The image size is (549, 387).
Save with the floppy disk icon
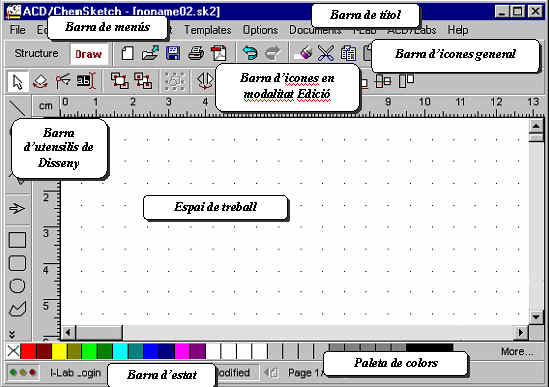(x=173, y=54)
